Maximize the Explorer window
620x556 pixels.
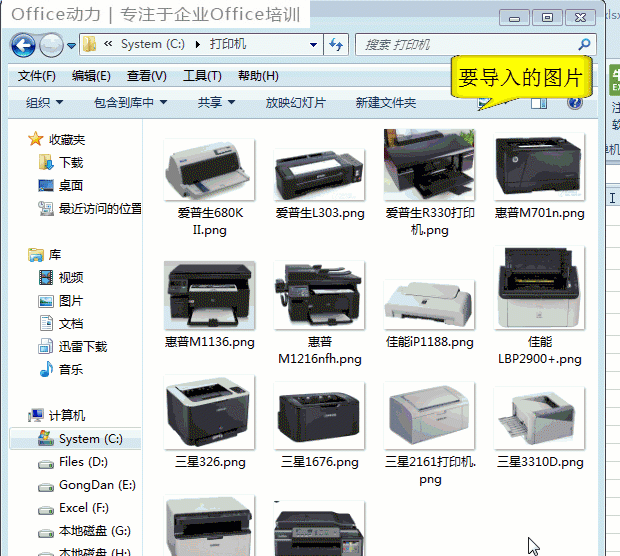pyautogui.click(x=547, y=18)
